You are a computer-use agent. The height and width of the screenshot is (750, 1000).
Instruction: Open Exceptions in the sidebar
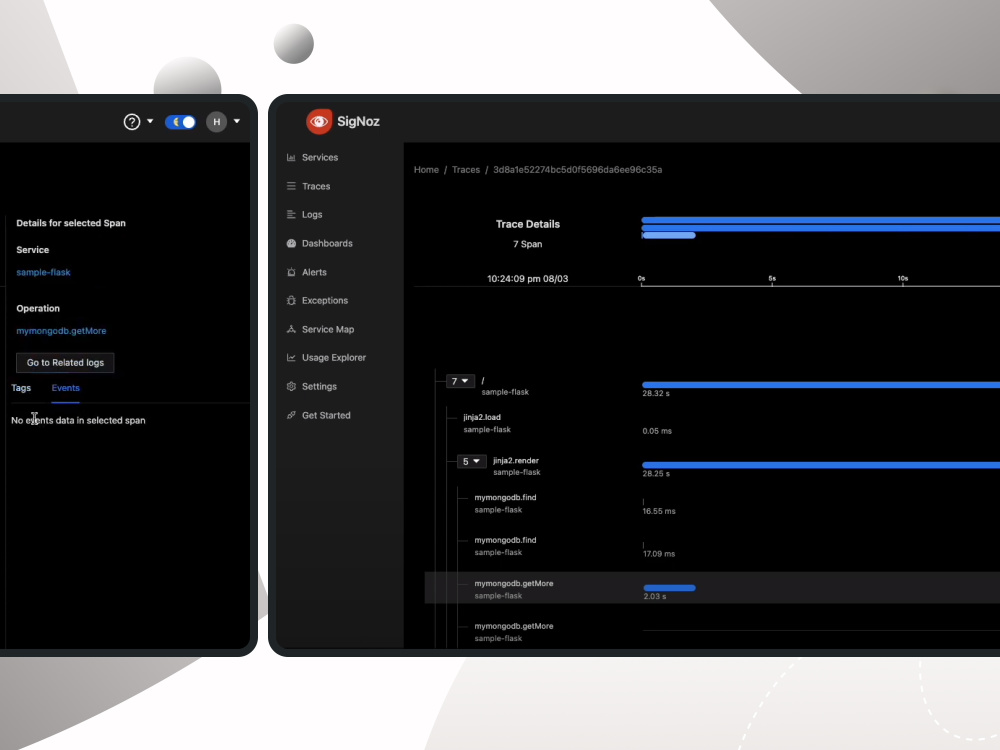[325, 300]
